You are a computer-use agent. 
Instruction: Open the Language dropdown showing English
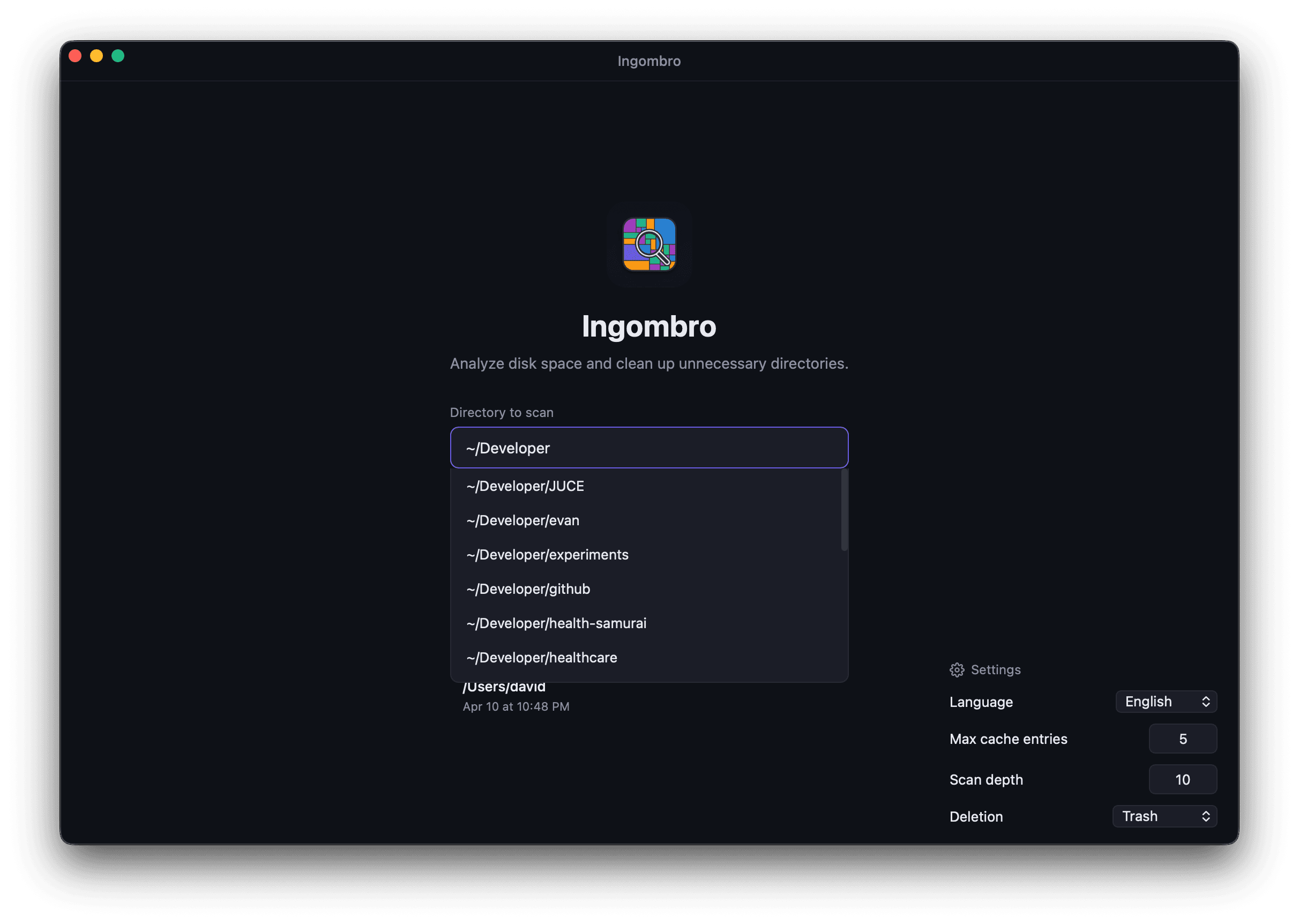point(1166,702)
